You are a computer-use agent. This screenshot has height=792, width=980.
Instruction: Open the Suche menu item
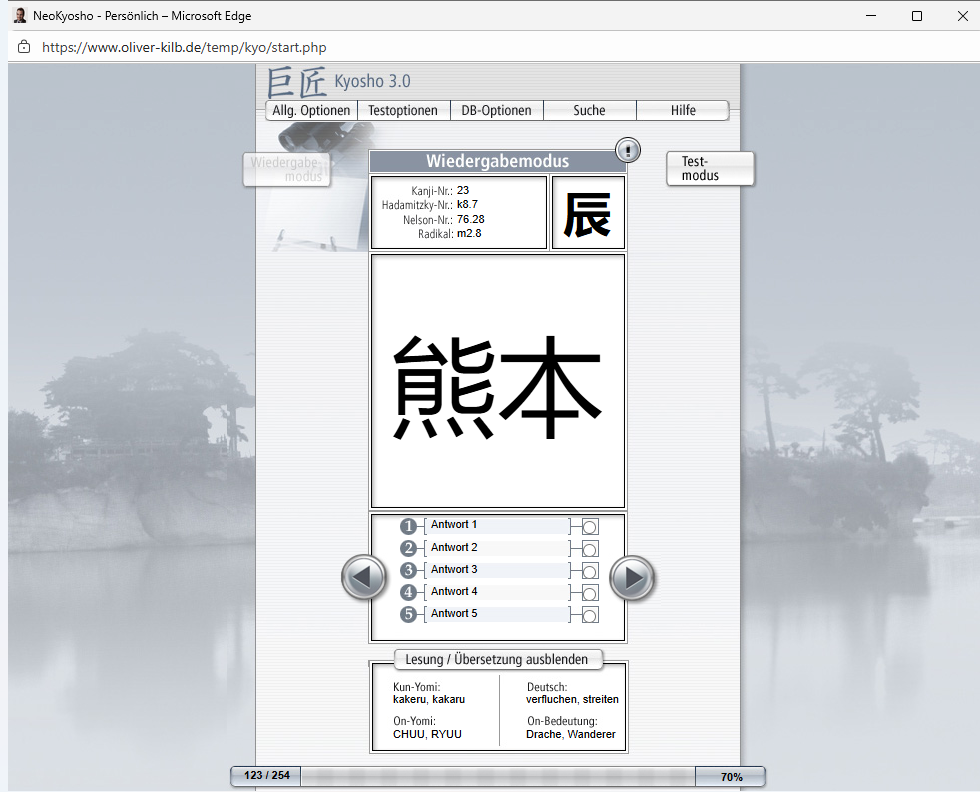point(589,111)
